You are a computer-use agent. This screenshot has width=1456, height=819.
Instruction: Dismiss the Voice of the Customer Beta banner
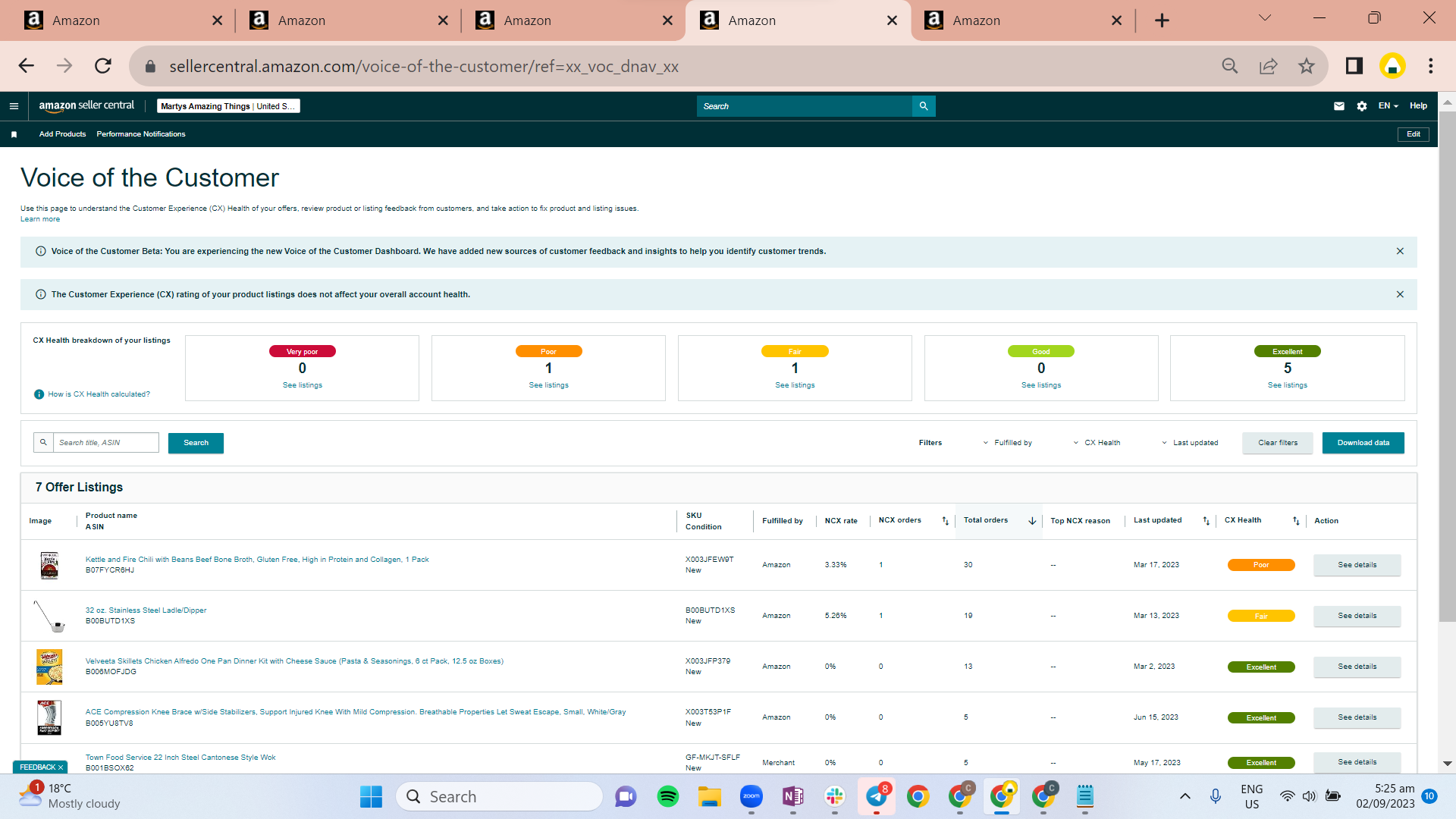click(x=1400, y=251)
